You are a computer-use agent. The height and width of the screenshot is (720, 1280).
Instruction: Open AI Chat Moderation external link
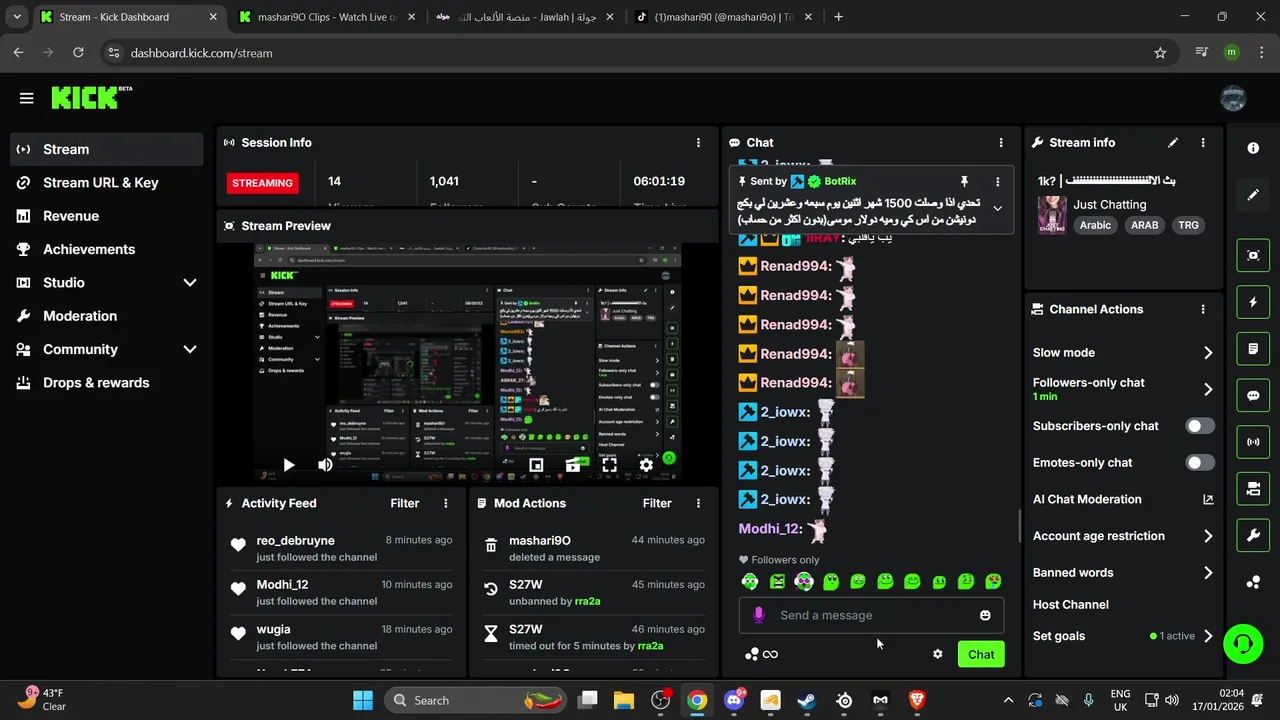(x=1208, y=499)
